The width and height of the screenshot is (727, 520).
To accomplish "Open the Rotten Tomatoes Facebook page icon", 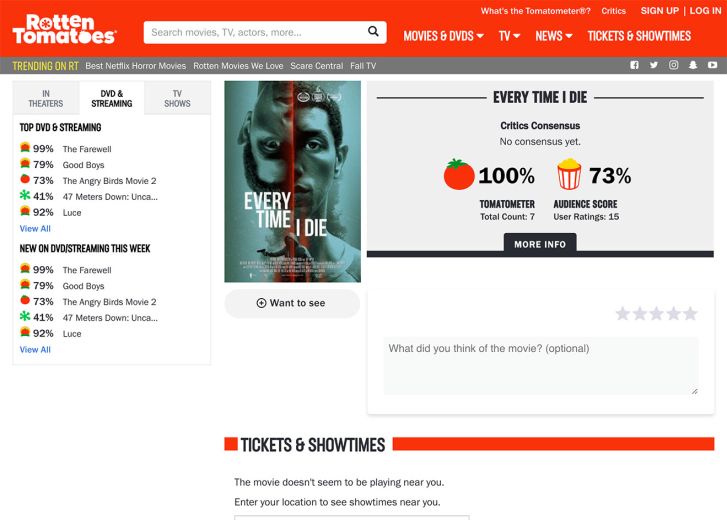I will point(634,65).
